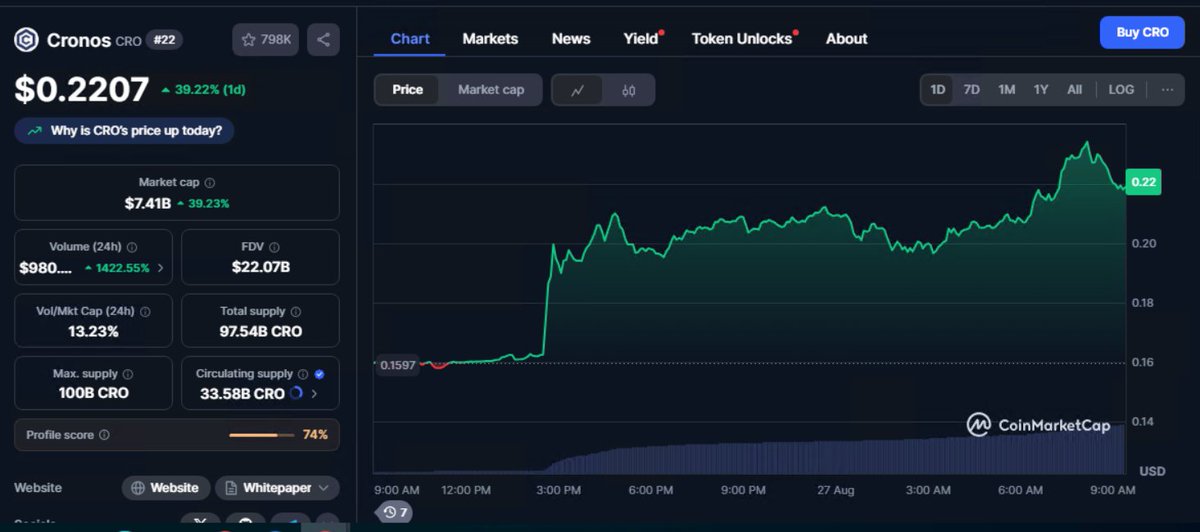Click the USD currency label under chart
The width and height of the screenshot is (1200, 532).
pyautogui.click(x=1152, y=471)
